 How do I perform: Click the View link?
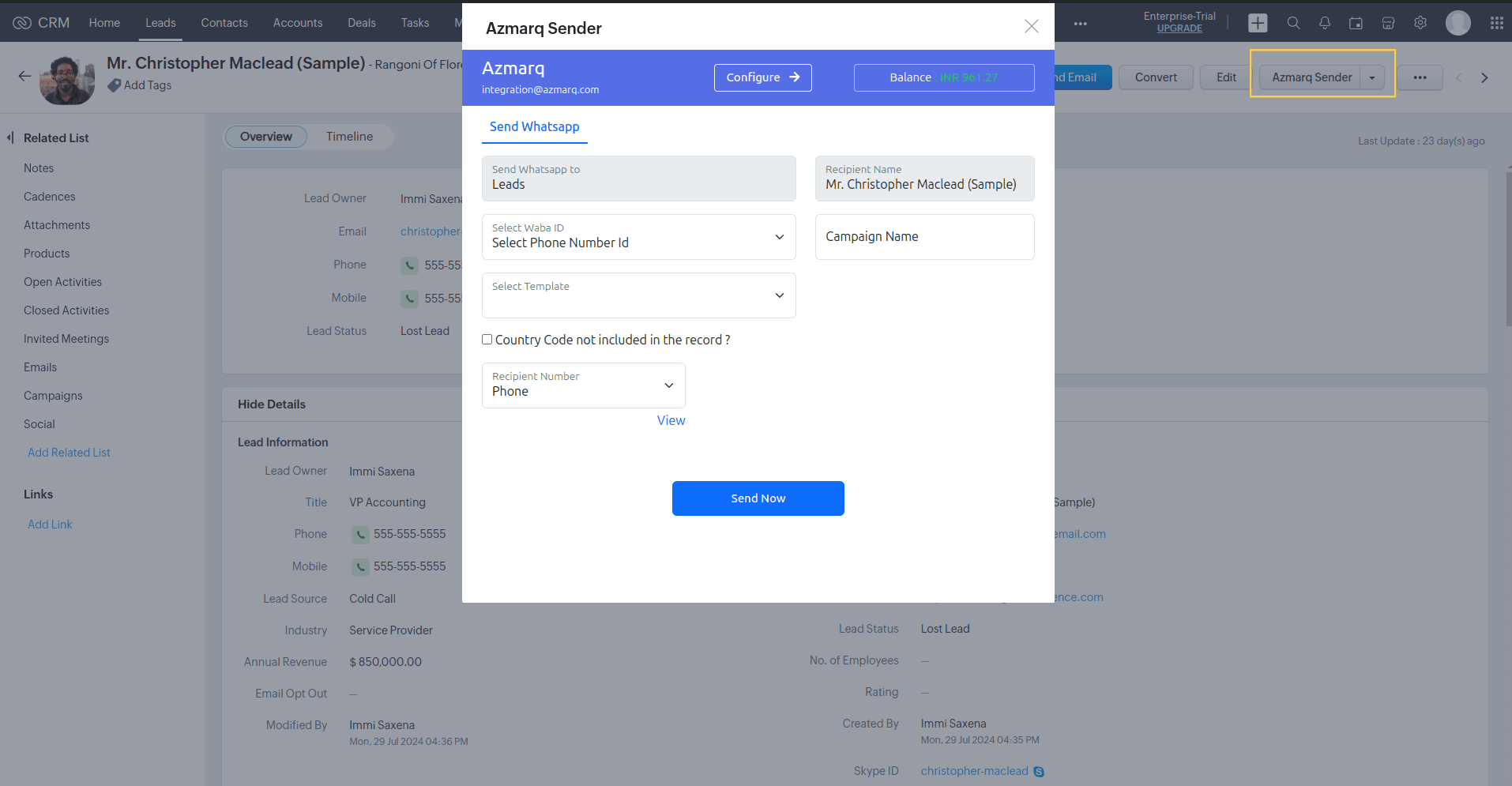(x=671, y=420)
